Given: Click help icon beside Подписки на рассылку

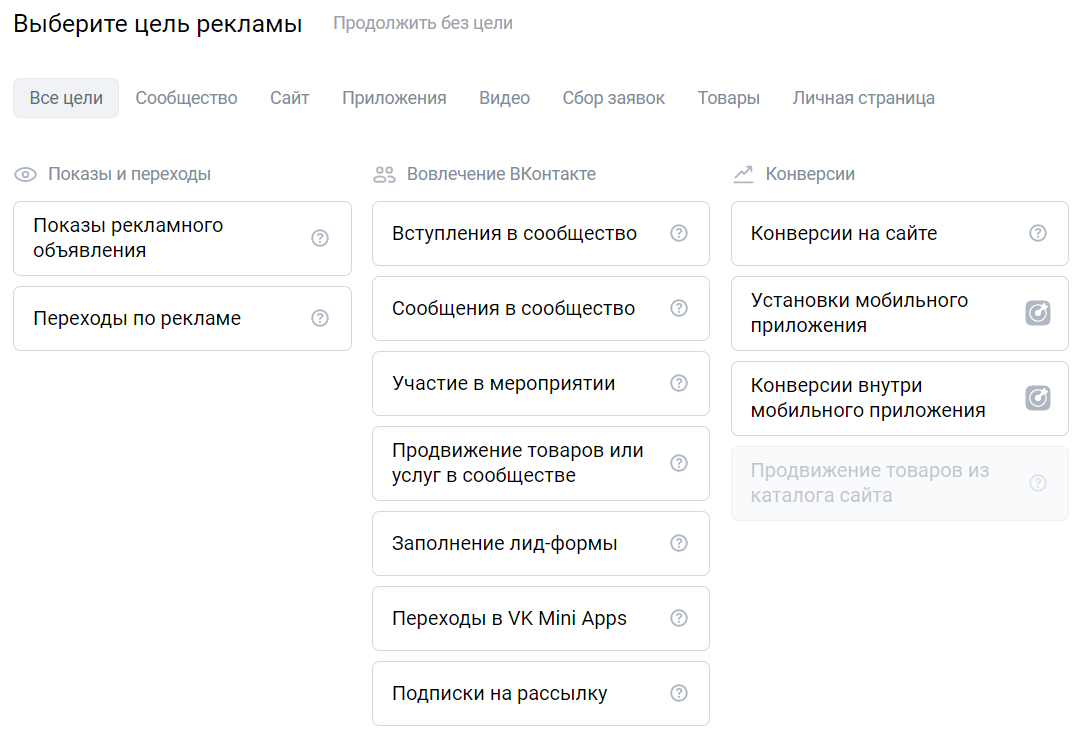Looking at the screenshot, I should [679, 693].
